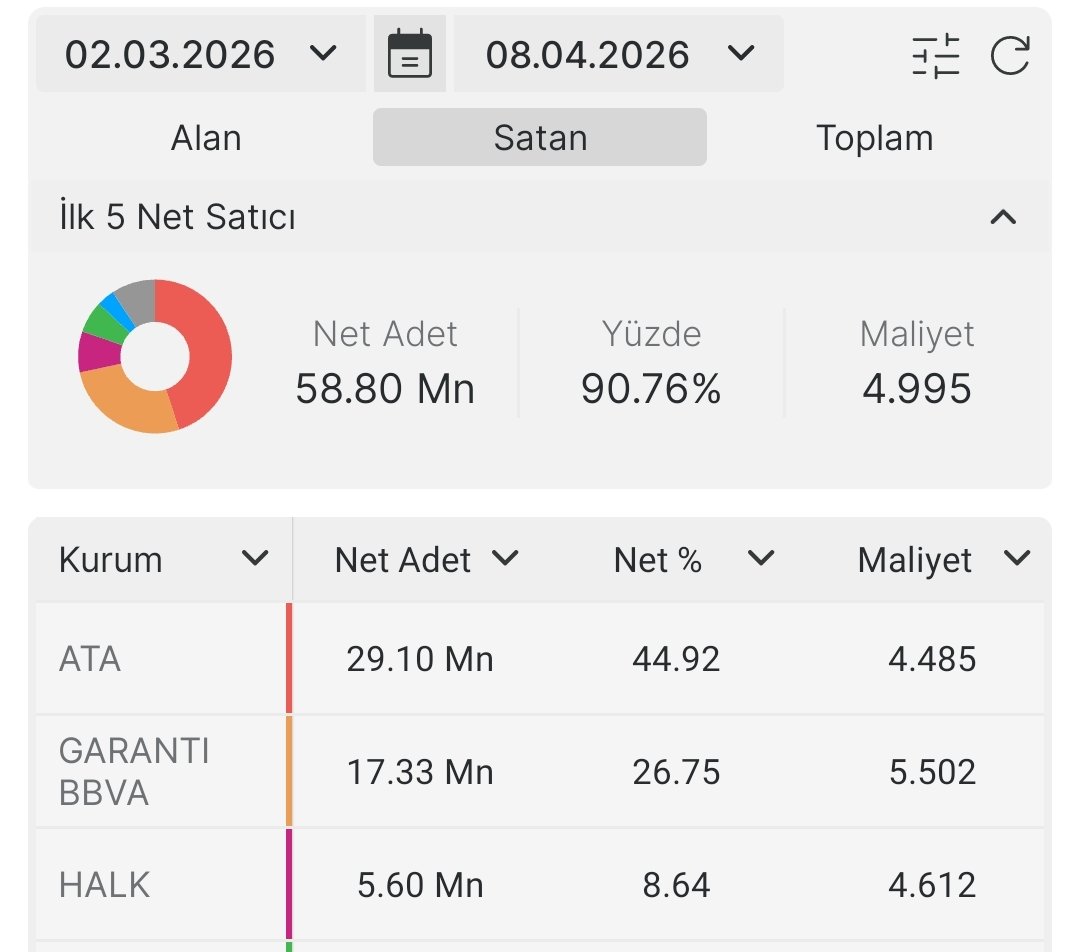The height and width of the screenshot is (952, 1080).
Task: Select the GARANTI BBVA institution row
Action: point(540,772)
